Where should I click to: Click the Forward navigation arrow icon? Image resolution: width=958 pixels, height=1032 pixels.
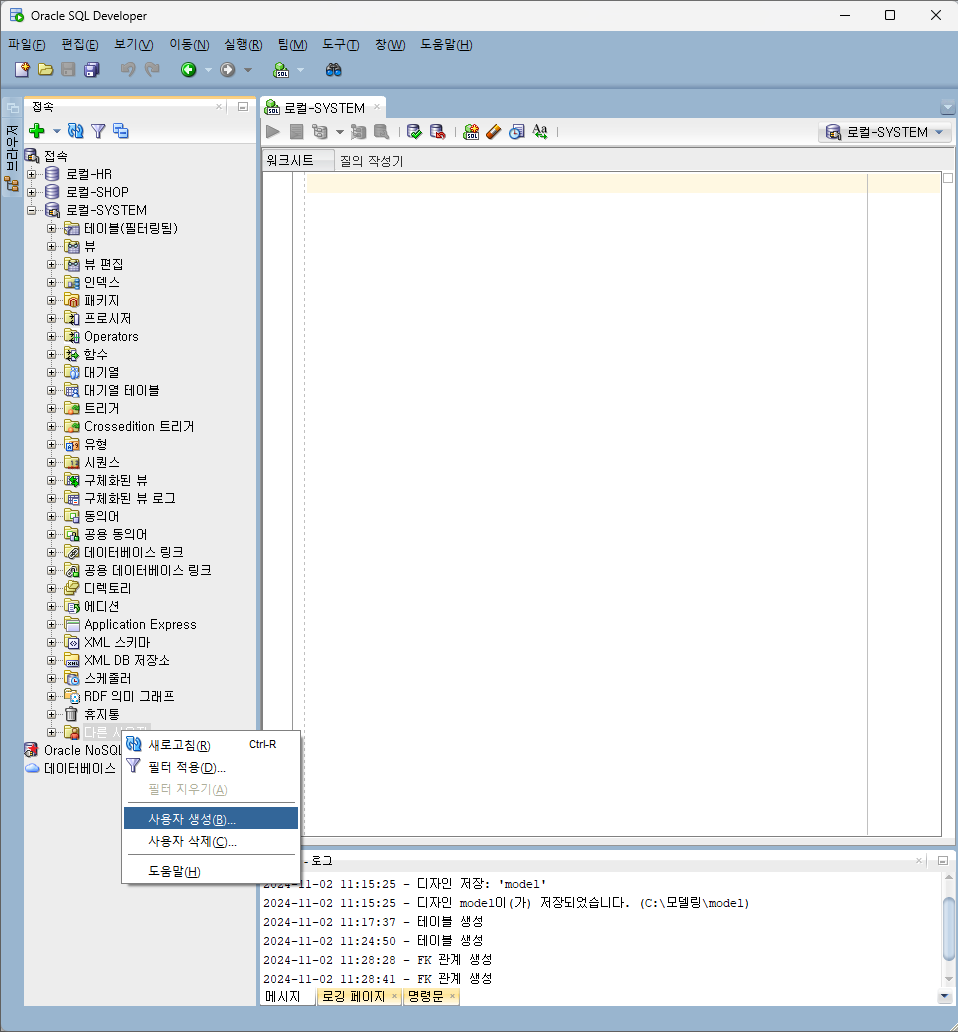(x=228, y=69)
